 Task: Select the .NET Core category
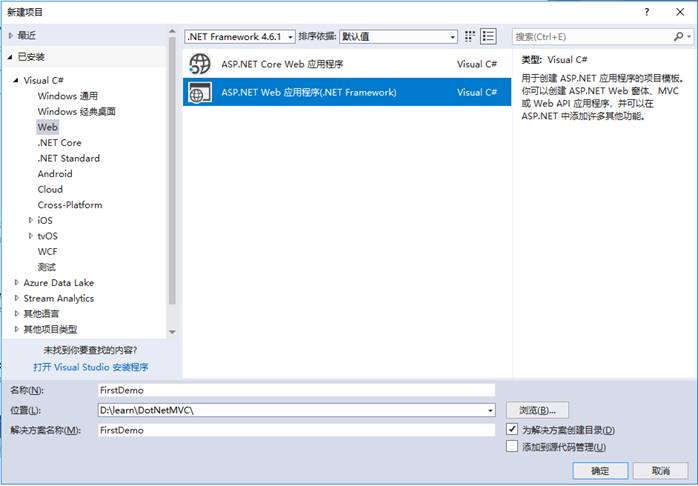point(59,142)
